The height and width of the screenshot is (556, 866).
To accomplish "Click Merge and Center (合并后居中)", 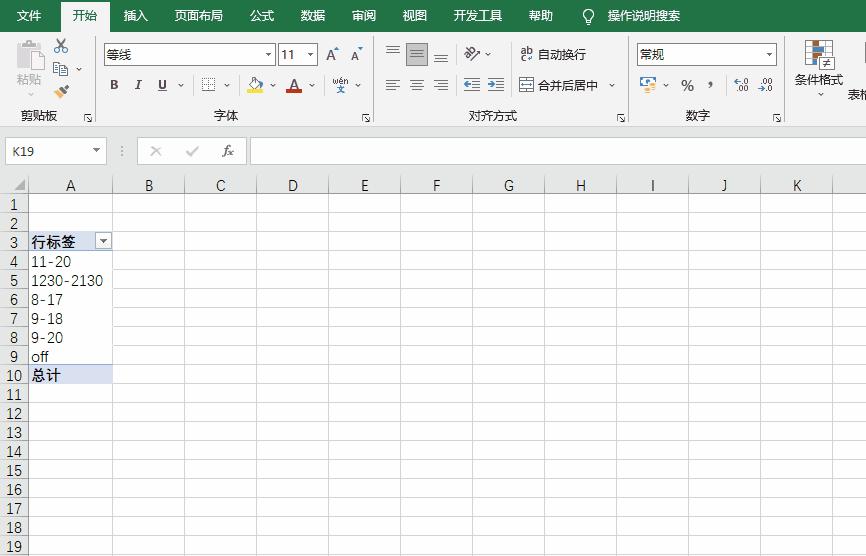I will 558,85.
